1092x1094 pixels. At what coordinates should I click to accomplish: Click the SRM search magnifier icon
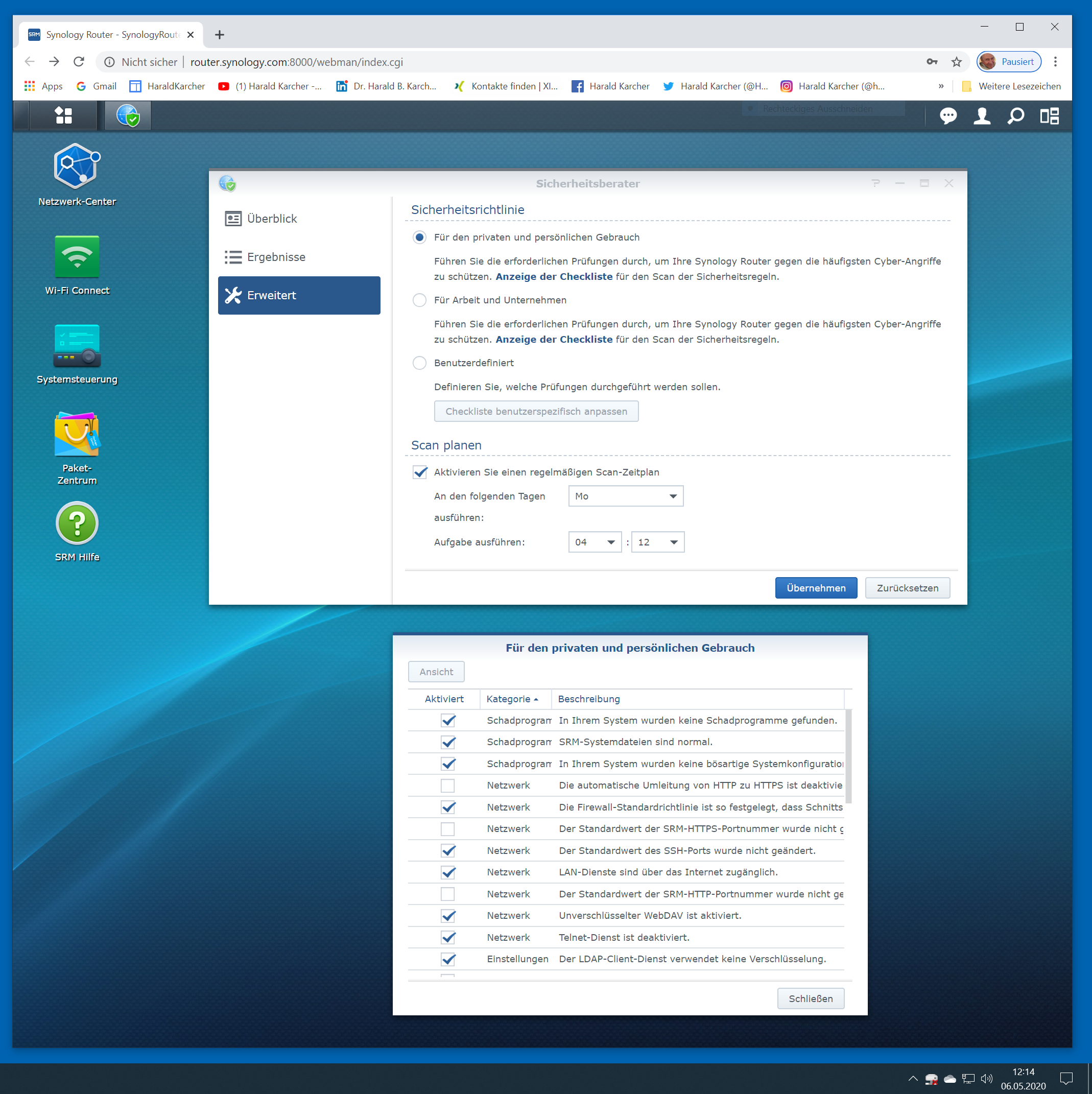click(x=1015, y=116)
